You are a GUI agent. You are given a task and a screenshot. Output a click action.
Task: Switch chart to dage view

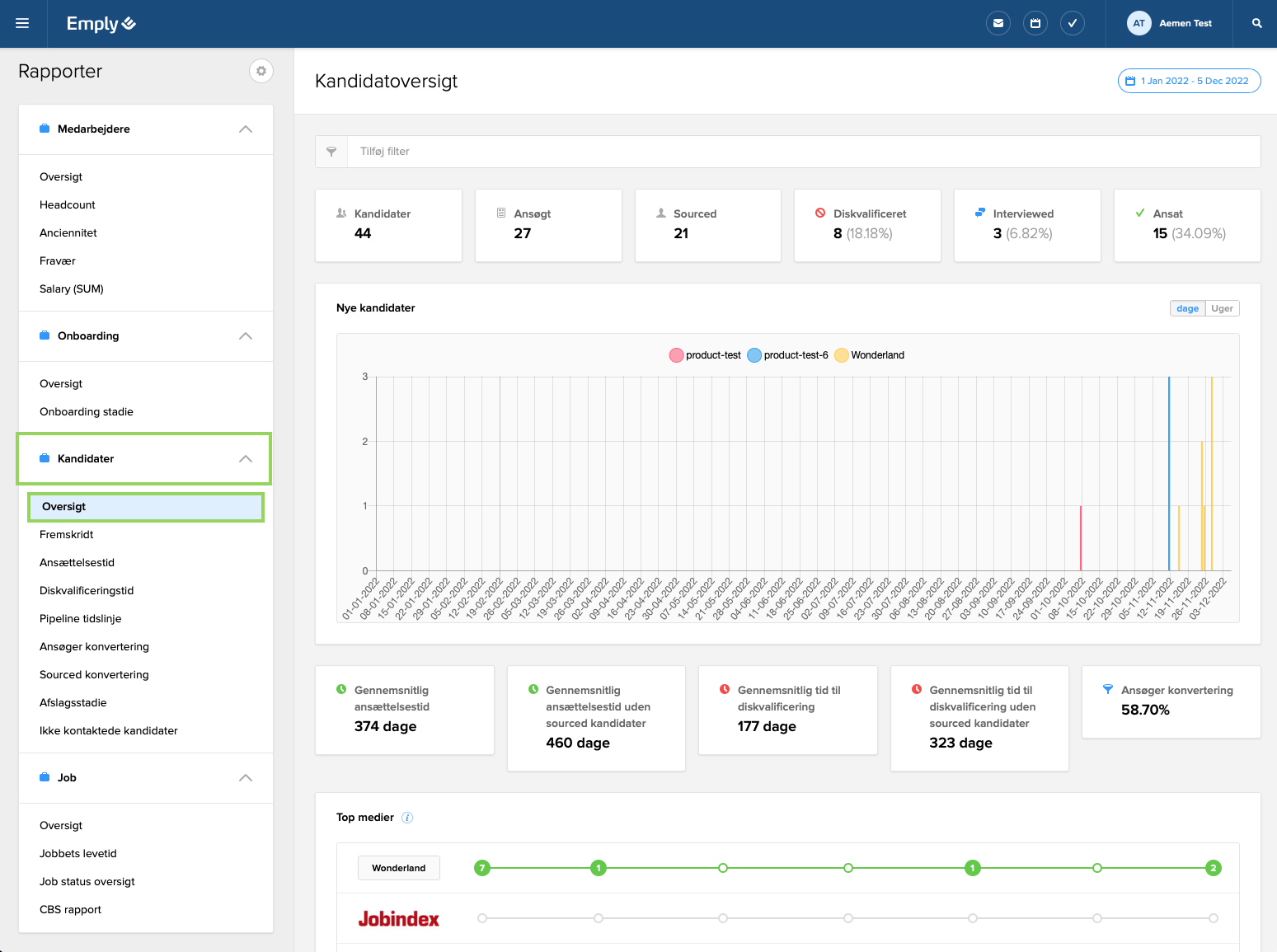coord(1187,308)
